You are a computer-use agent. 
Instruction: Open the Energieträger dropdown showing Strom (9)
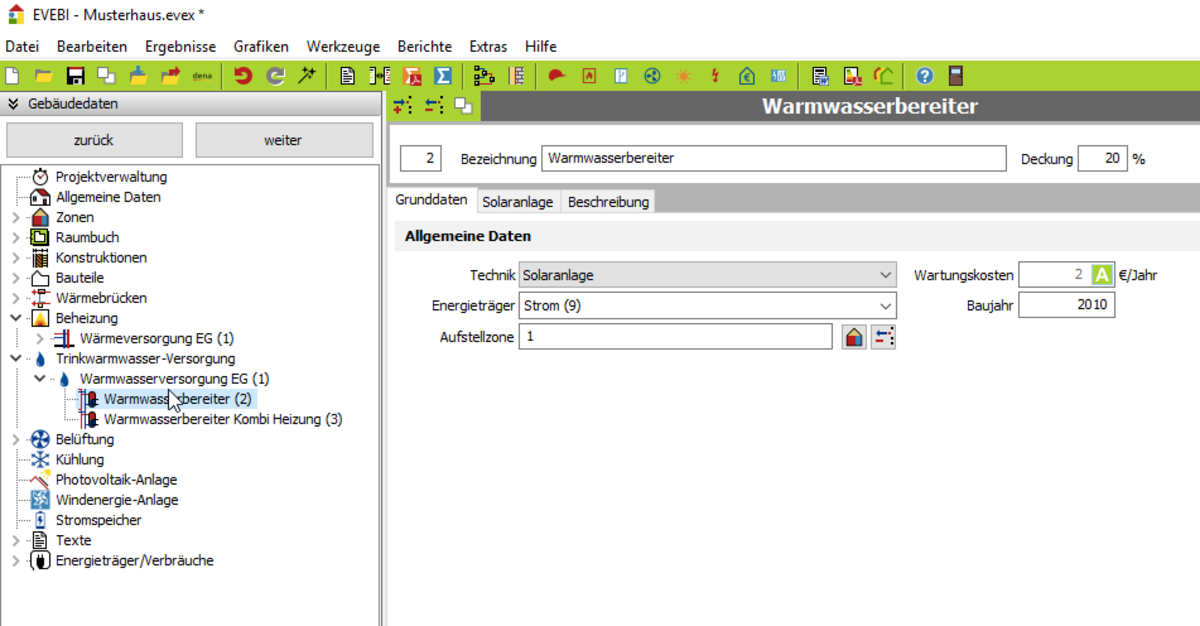coord(708,306)
